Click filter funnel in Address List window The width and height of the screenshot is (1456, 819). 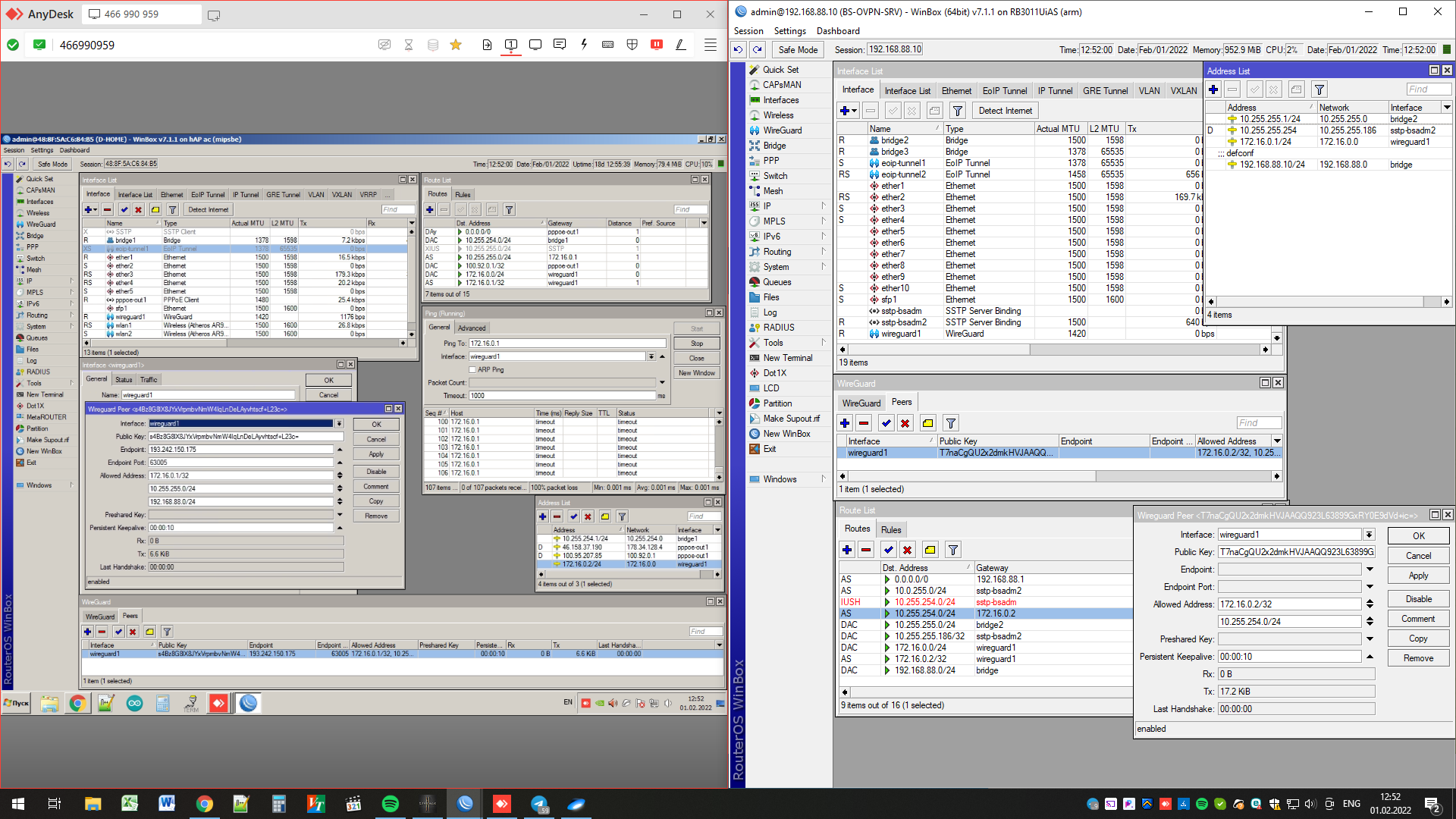pyautogui.click(x=1319, y=89)
